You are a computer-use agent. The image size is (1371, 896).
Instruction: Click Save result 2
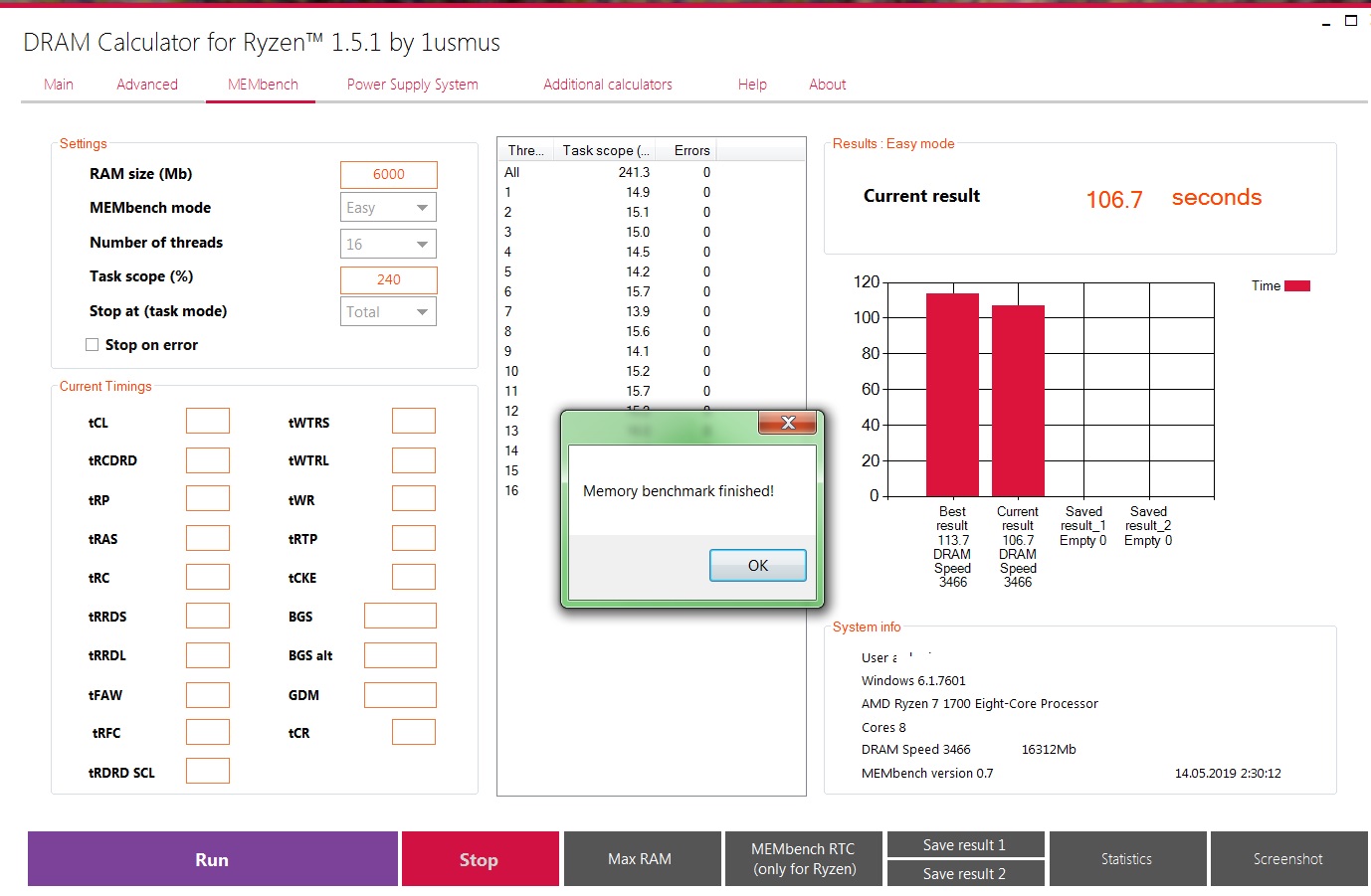tap(965, 873)
